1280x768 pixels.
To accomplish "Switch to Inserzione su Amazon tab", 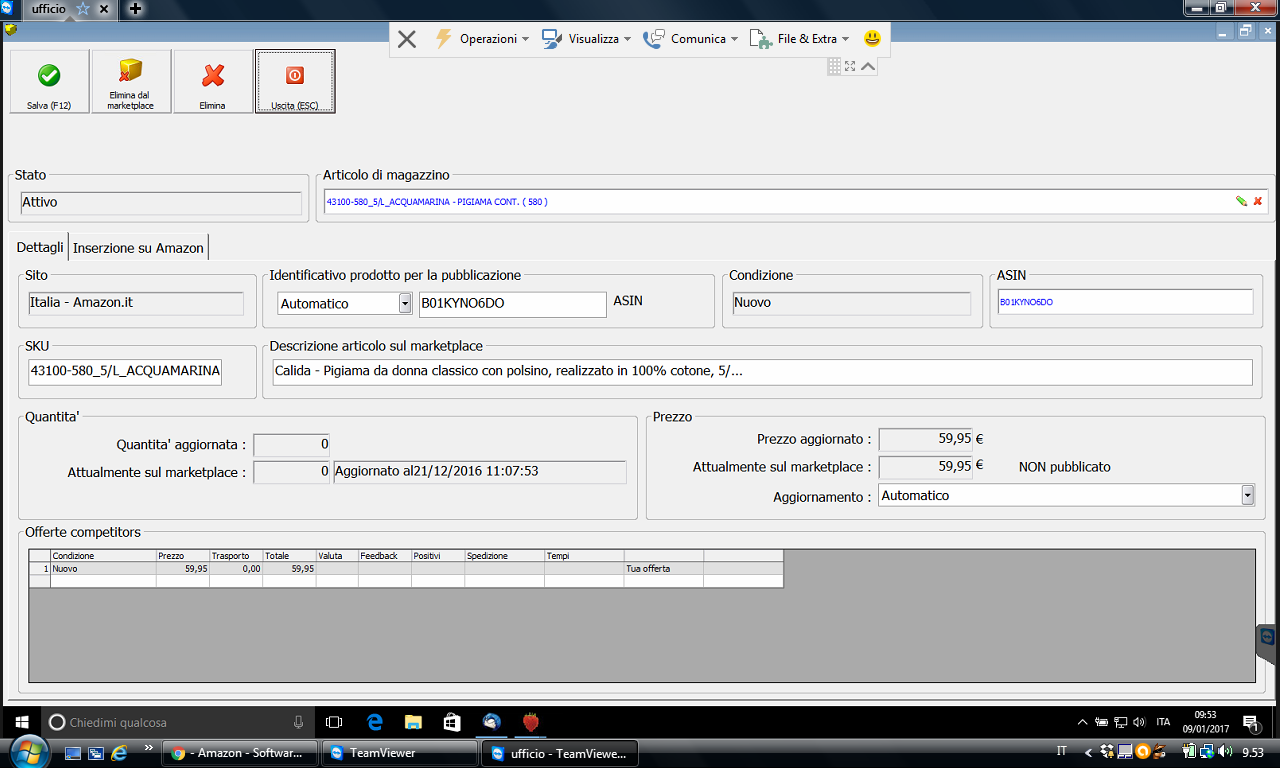I will tap(138, 248).
